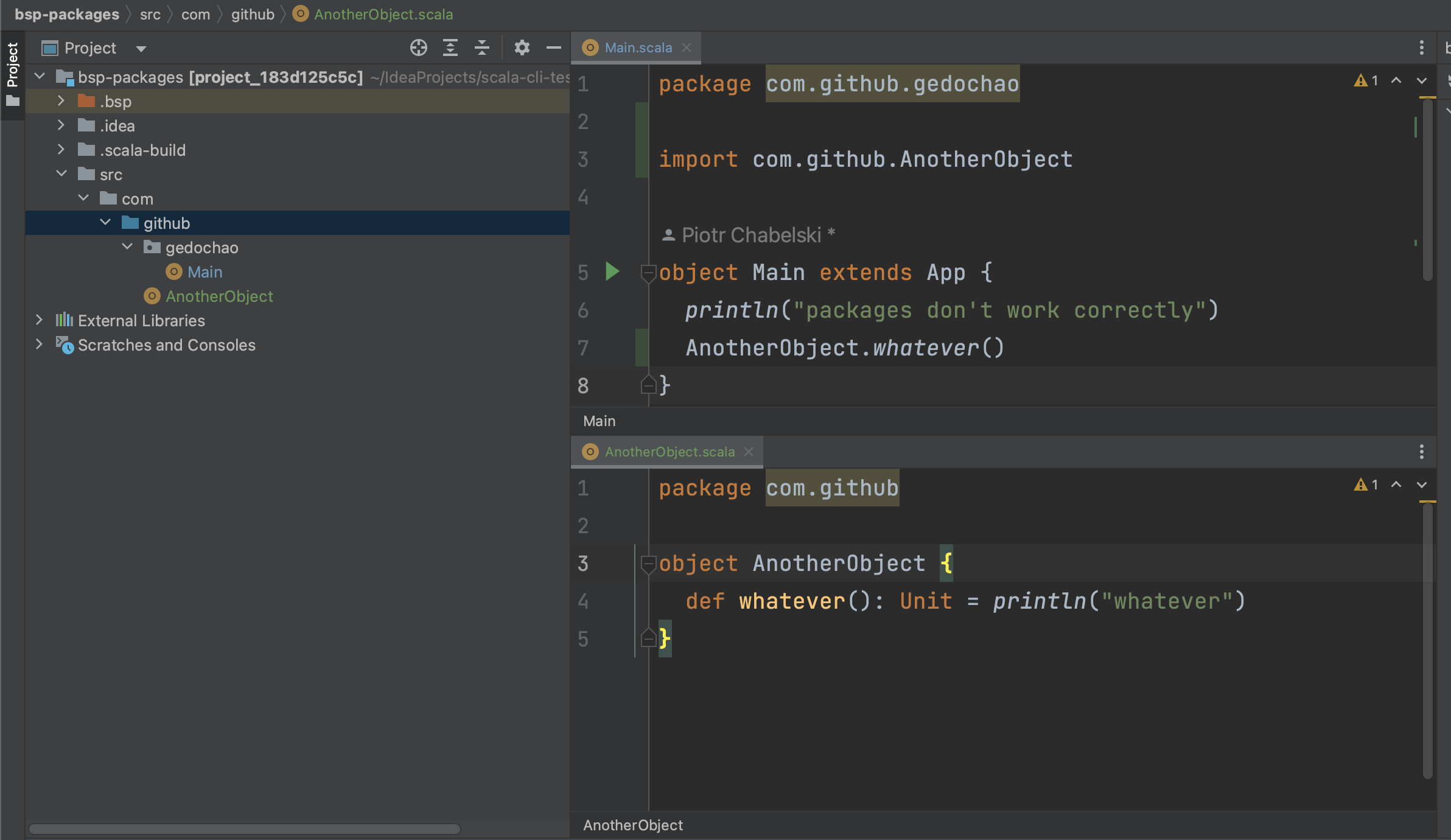Collapse the AnotherObject code fold in gutter
Image resolution: width=1451 pixels, height=840 pixels.
point(648,563)
